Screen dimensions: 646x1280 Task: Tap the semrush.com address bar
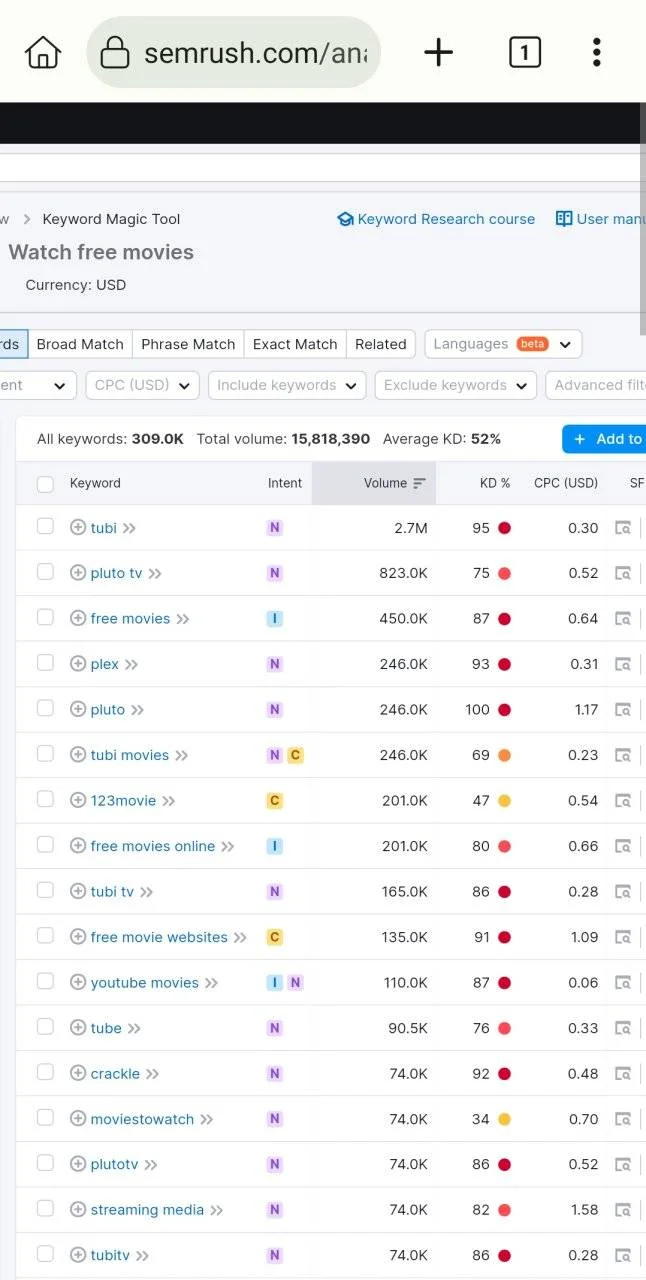point(234,52)
